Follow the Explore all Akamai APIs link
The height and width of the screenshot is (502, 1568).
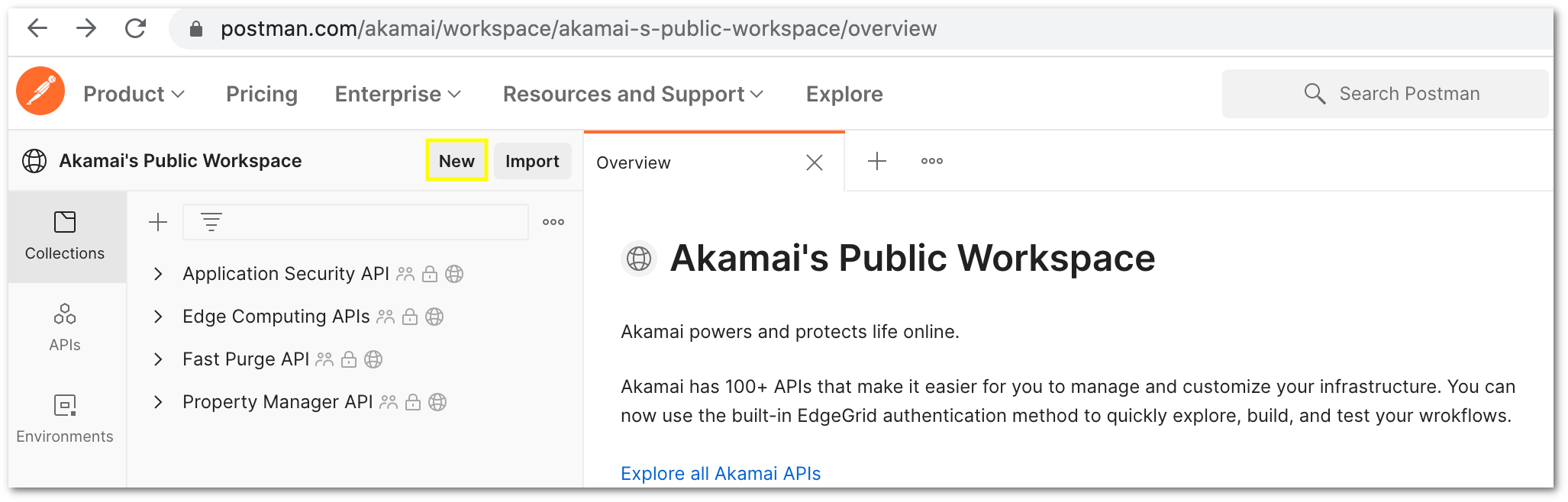pos(721,474)
